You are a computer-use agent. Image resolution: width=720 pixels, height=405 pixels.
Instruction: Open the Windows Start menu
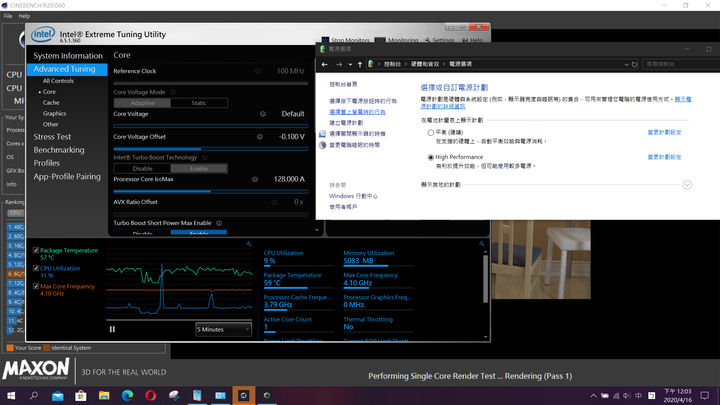click(11, 395)
